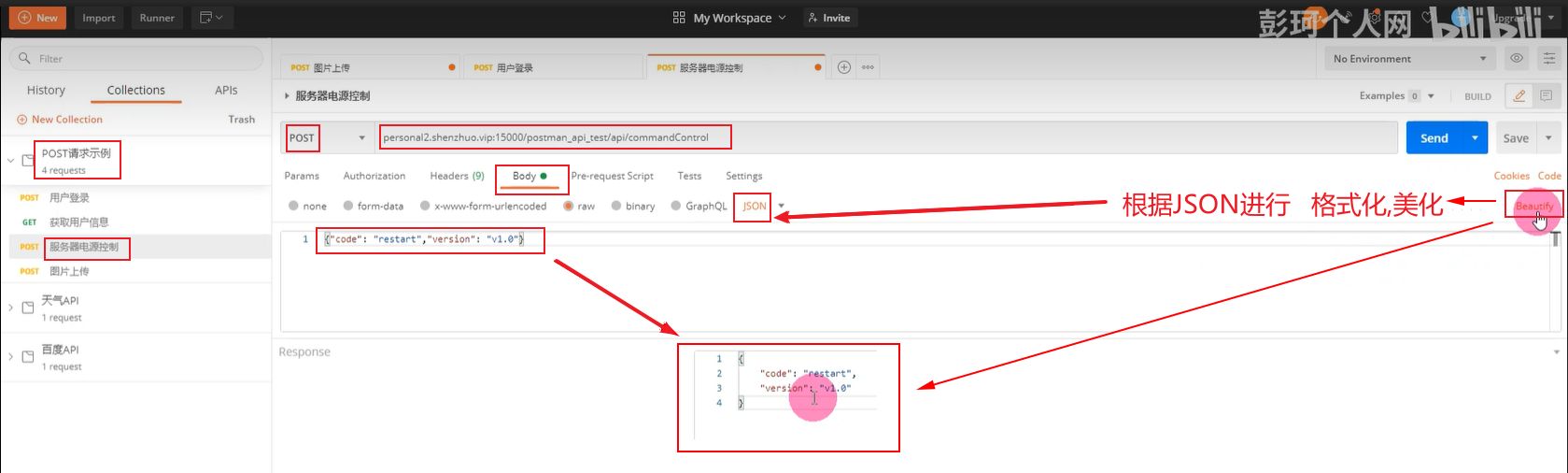Image resolution: width=1568 pixels, height=473 pixels.
Task: Open tab options three-dots menu
Action: click(x=868, y=67)
